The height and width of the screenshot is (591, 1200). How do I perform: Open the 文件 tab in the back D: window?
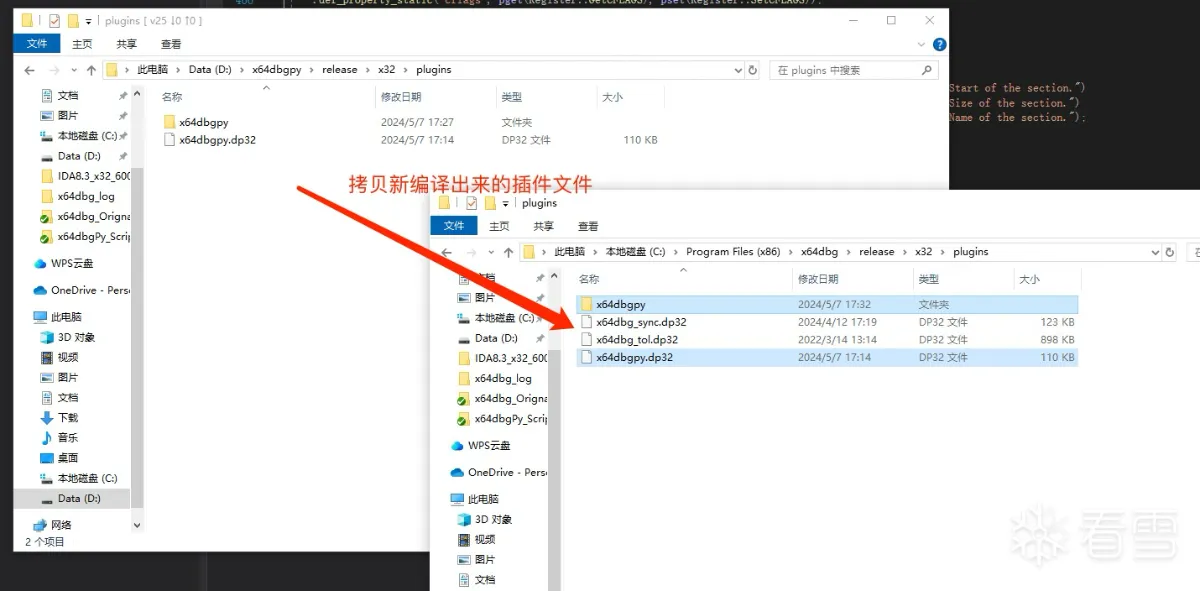pos(37,44)
